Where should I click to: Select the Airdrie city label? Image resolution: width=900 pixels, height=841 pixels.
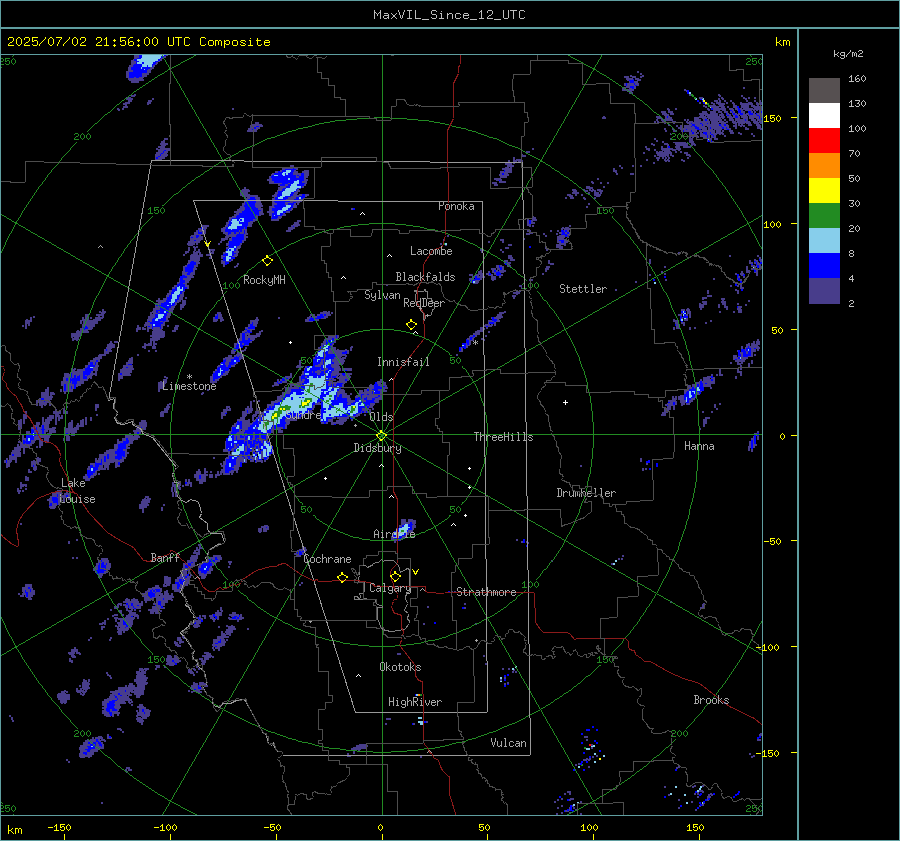coord(394,534)
